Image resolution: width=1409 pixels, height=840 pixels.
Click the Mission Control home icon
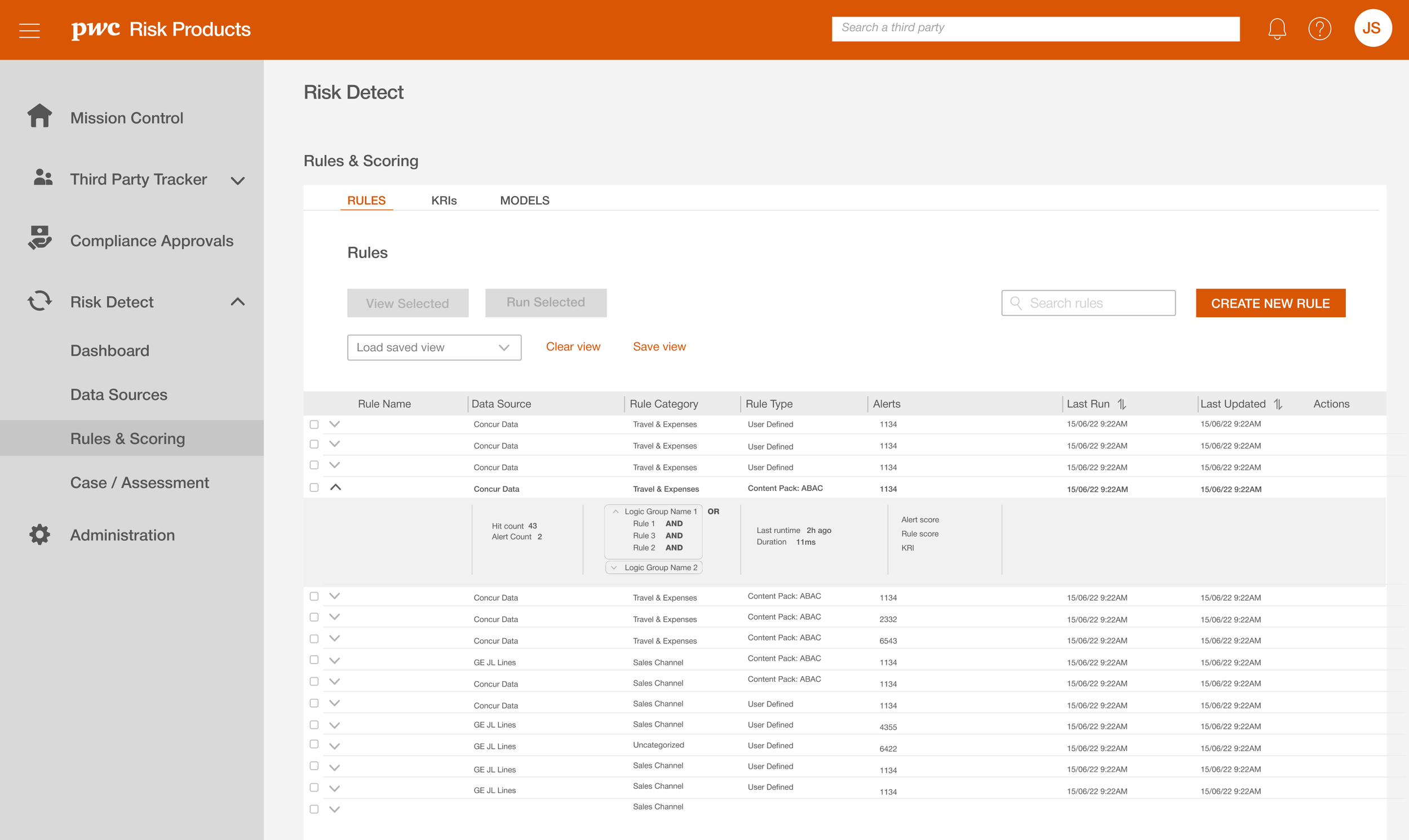tap(39, 115)
